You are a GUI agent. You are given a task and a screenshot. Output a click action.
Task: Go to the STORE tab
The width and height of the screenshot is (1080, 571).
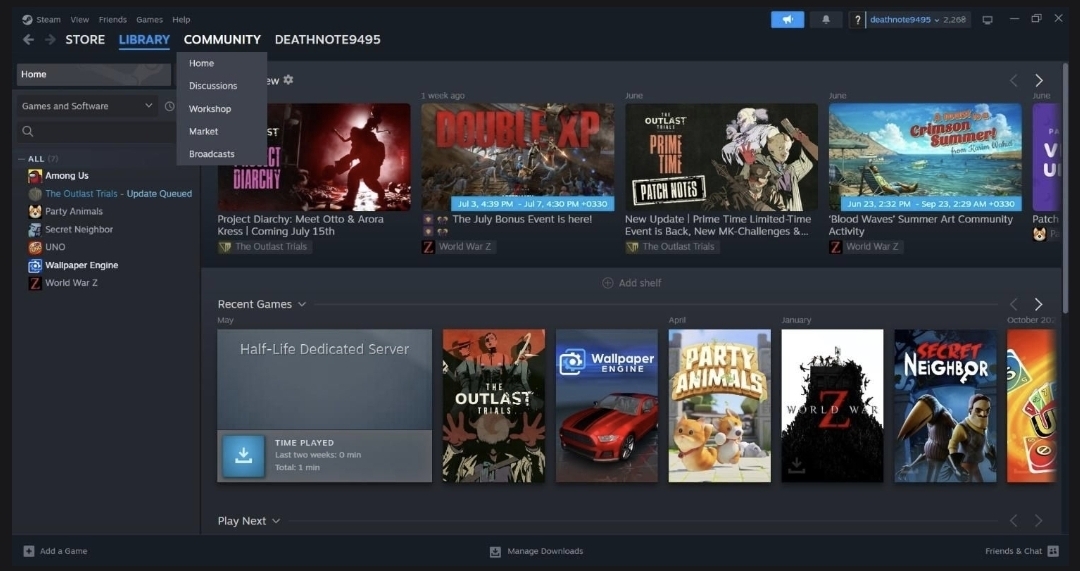point(85,39)
